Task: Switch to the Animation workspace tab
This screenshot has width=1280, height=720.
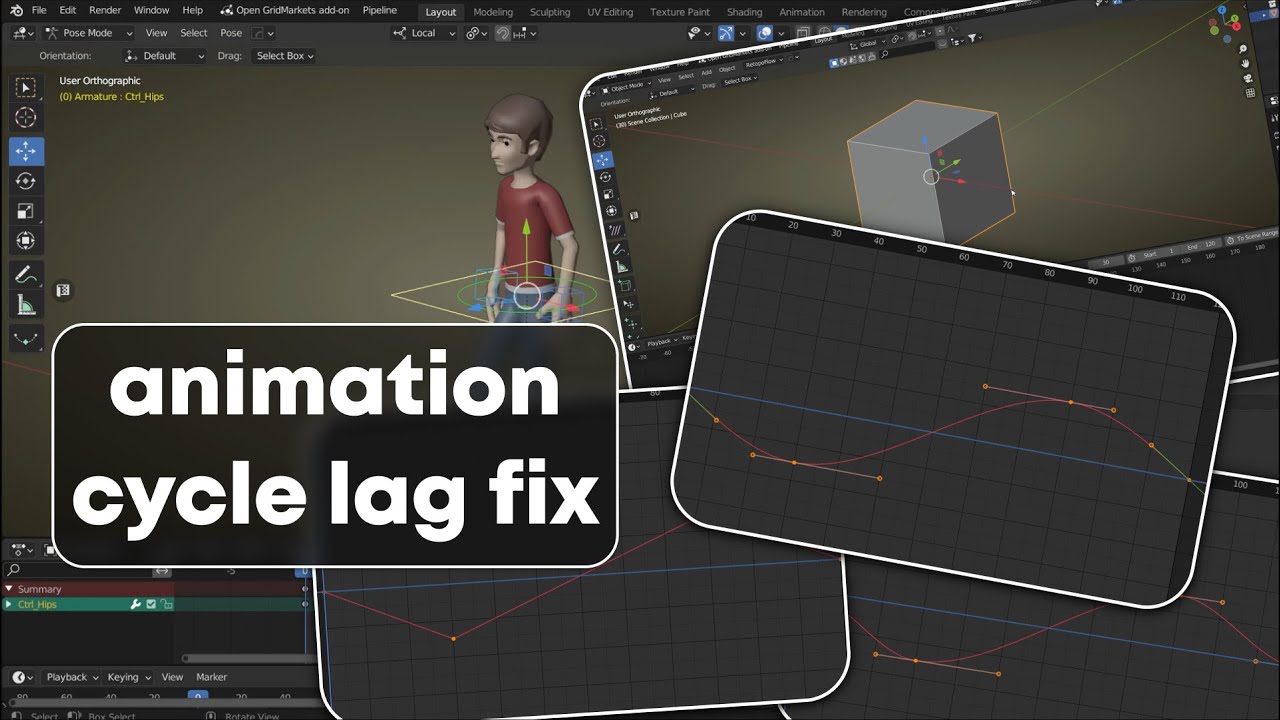Action: [x=802, y=12]
